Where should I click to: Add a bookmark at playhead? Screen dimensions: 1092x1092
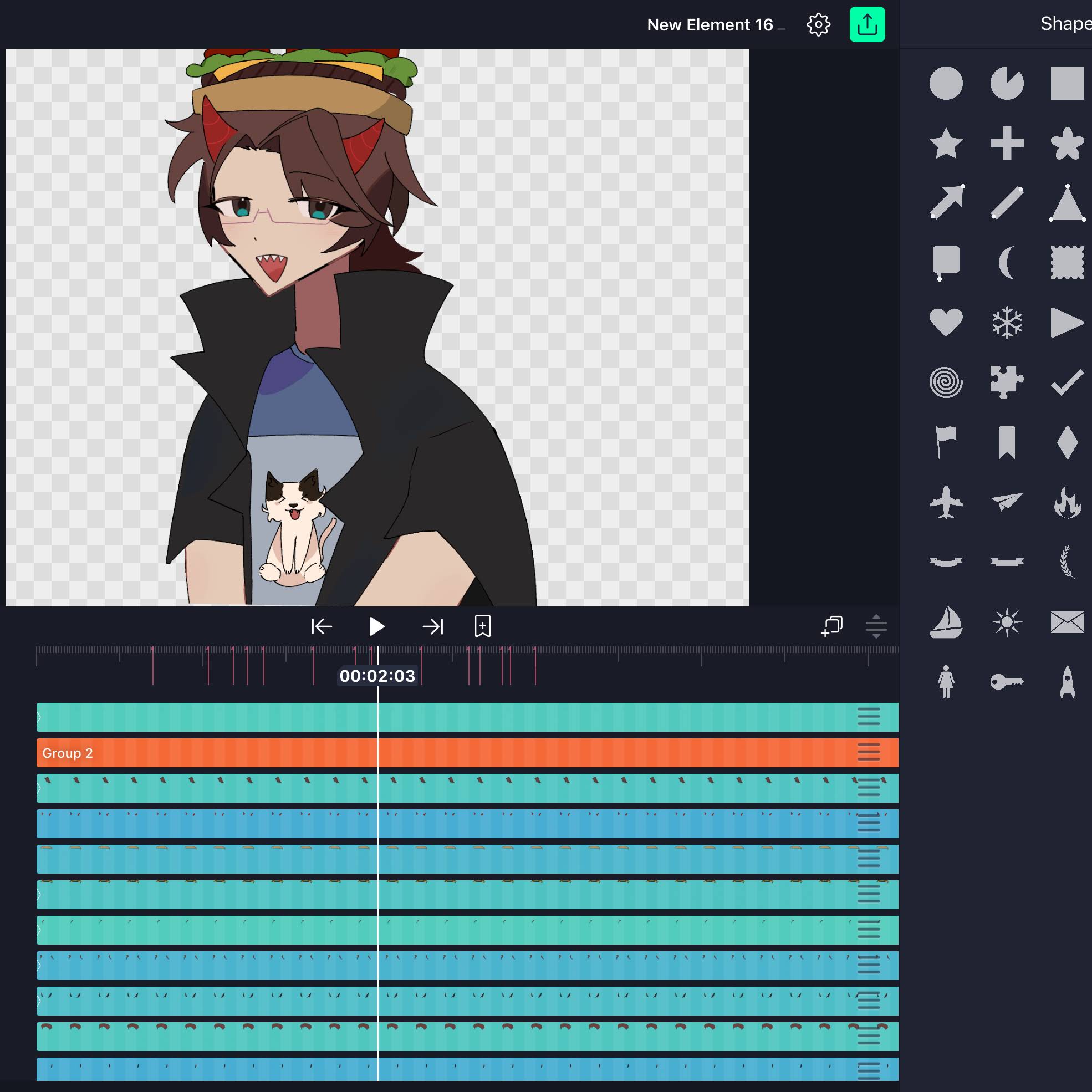483,626
